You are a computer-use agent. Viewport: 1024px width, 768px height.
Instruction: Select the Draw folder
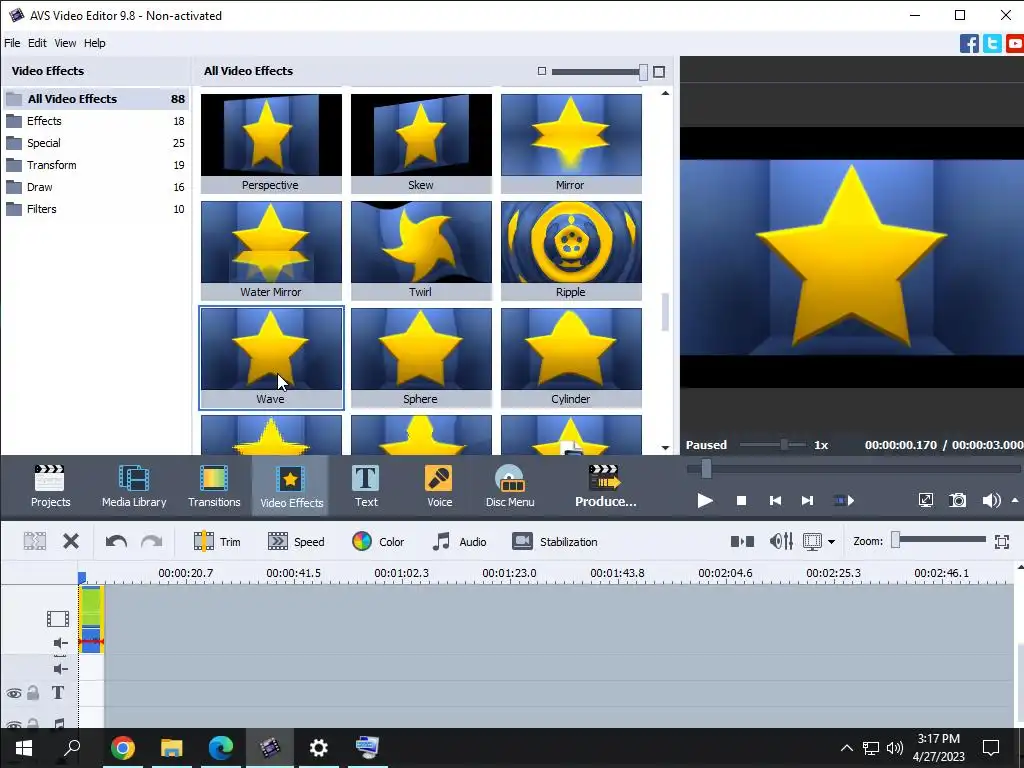click(x=96, y=187)
